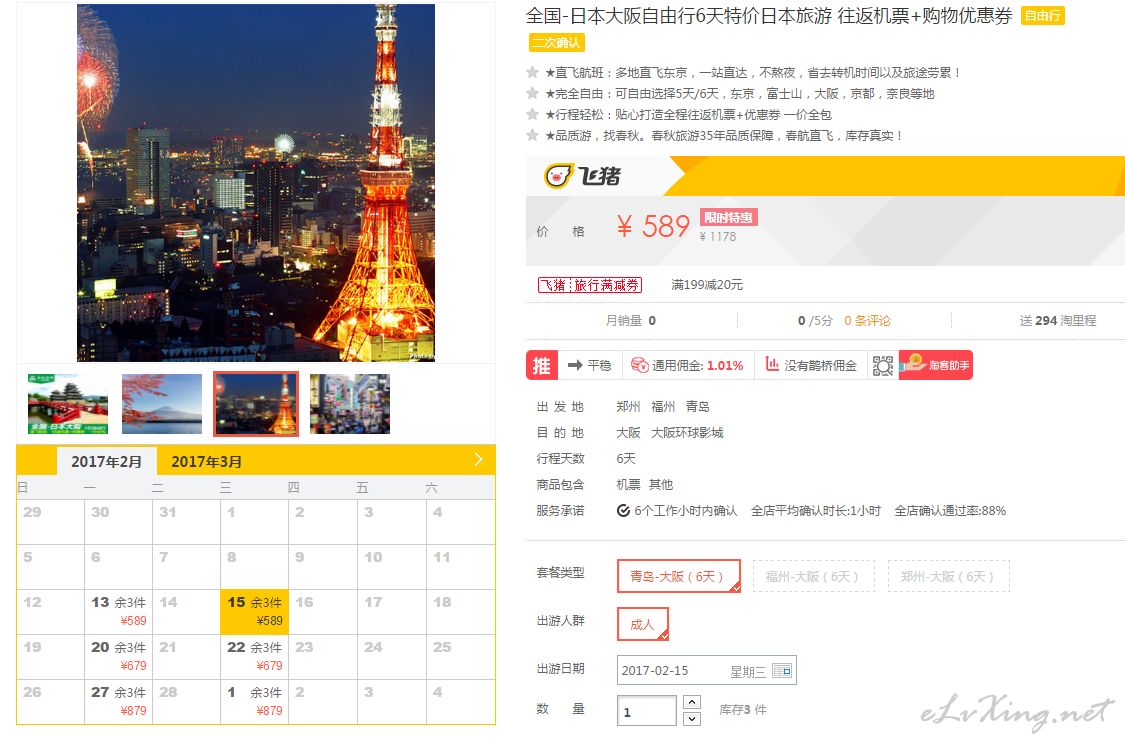Click the 限时特惠 limited offer badge
Viewport: 1125px width, 746px height.
[728, 217]
